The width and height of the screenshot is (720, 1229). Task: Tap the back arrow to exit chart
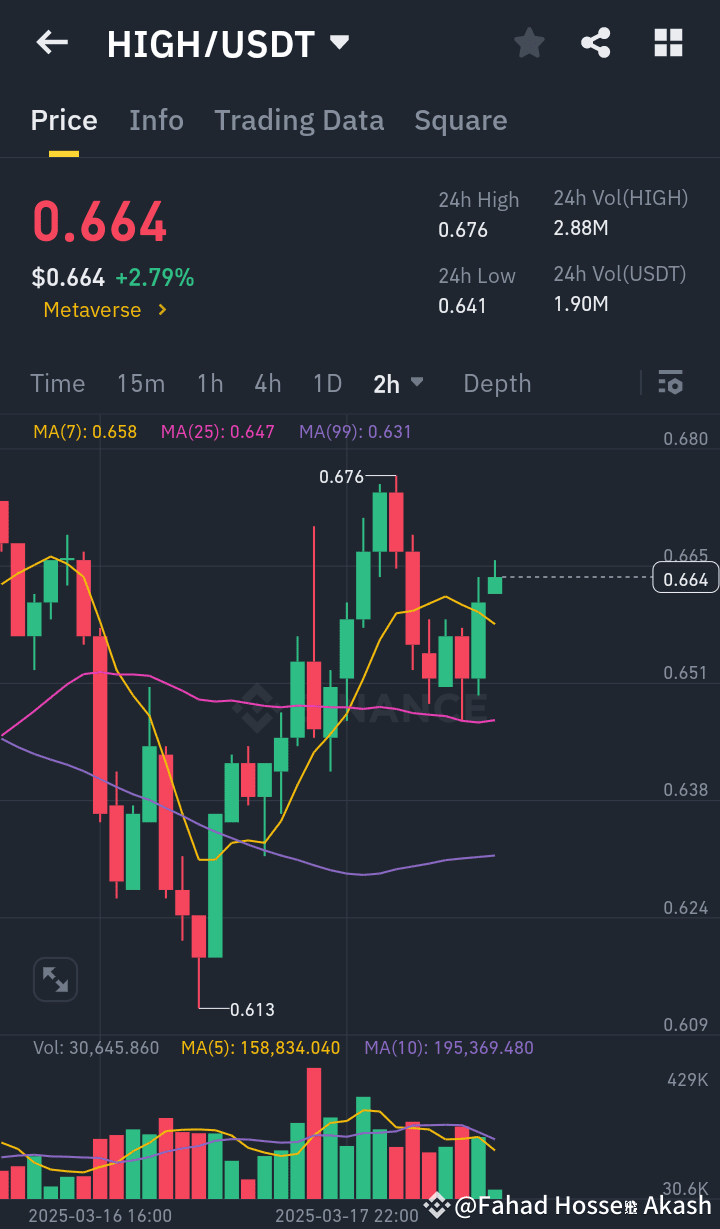51,42
